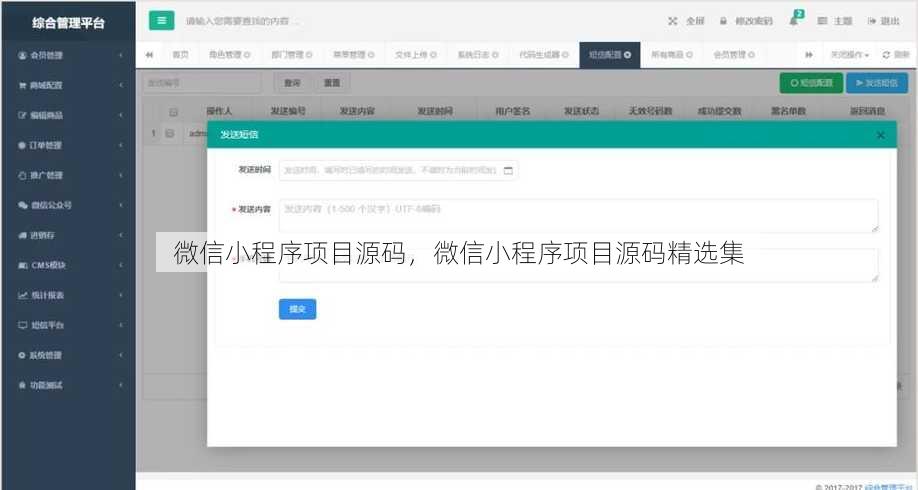918x490 pixels.
Task: Click the 微信公众号 WeChat icon
Action: 22,205
